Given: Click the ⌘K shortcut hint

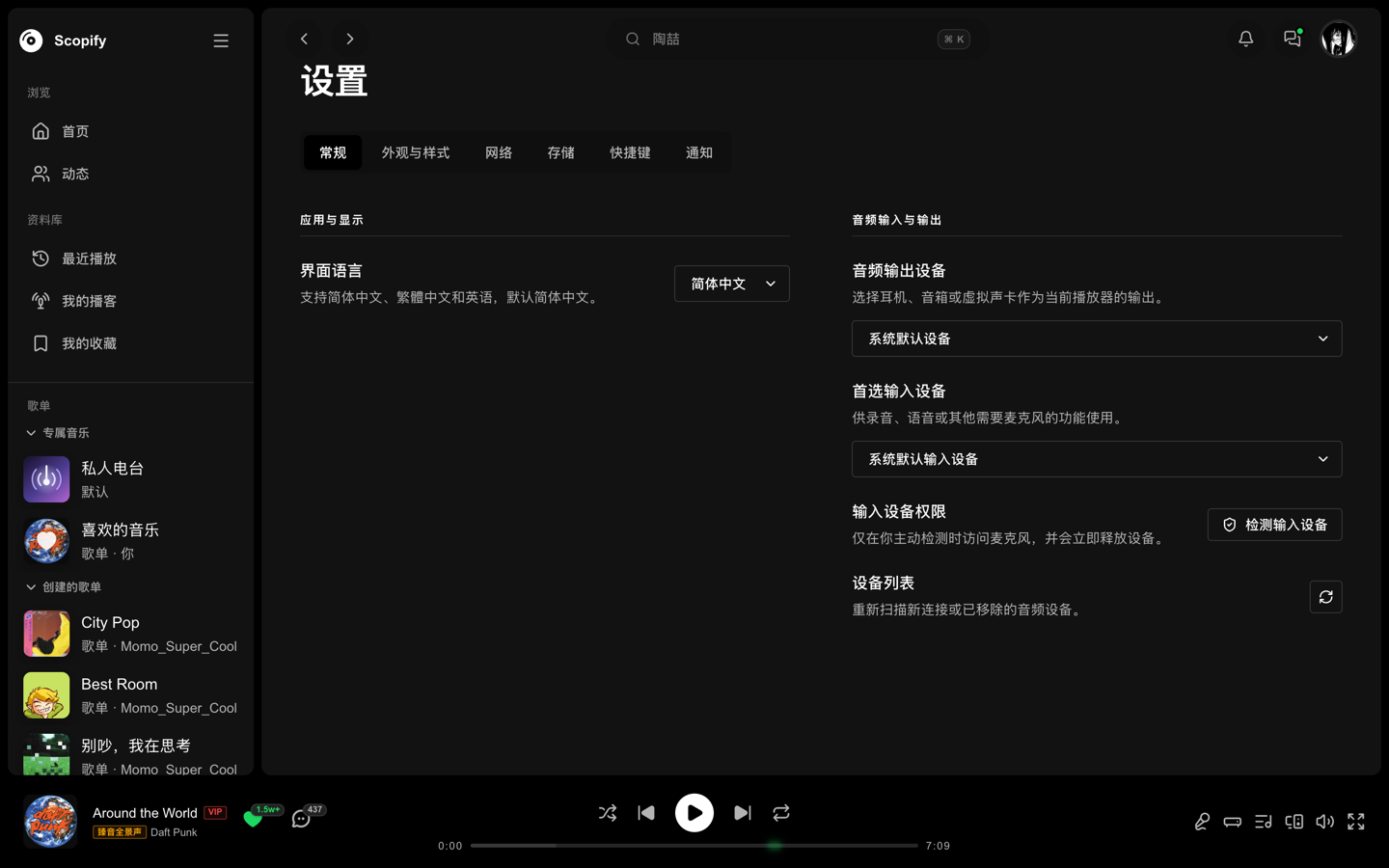Looking at the screenshot, I should click(953, 40).
